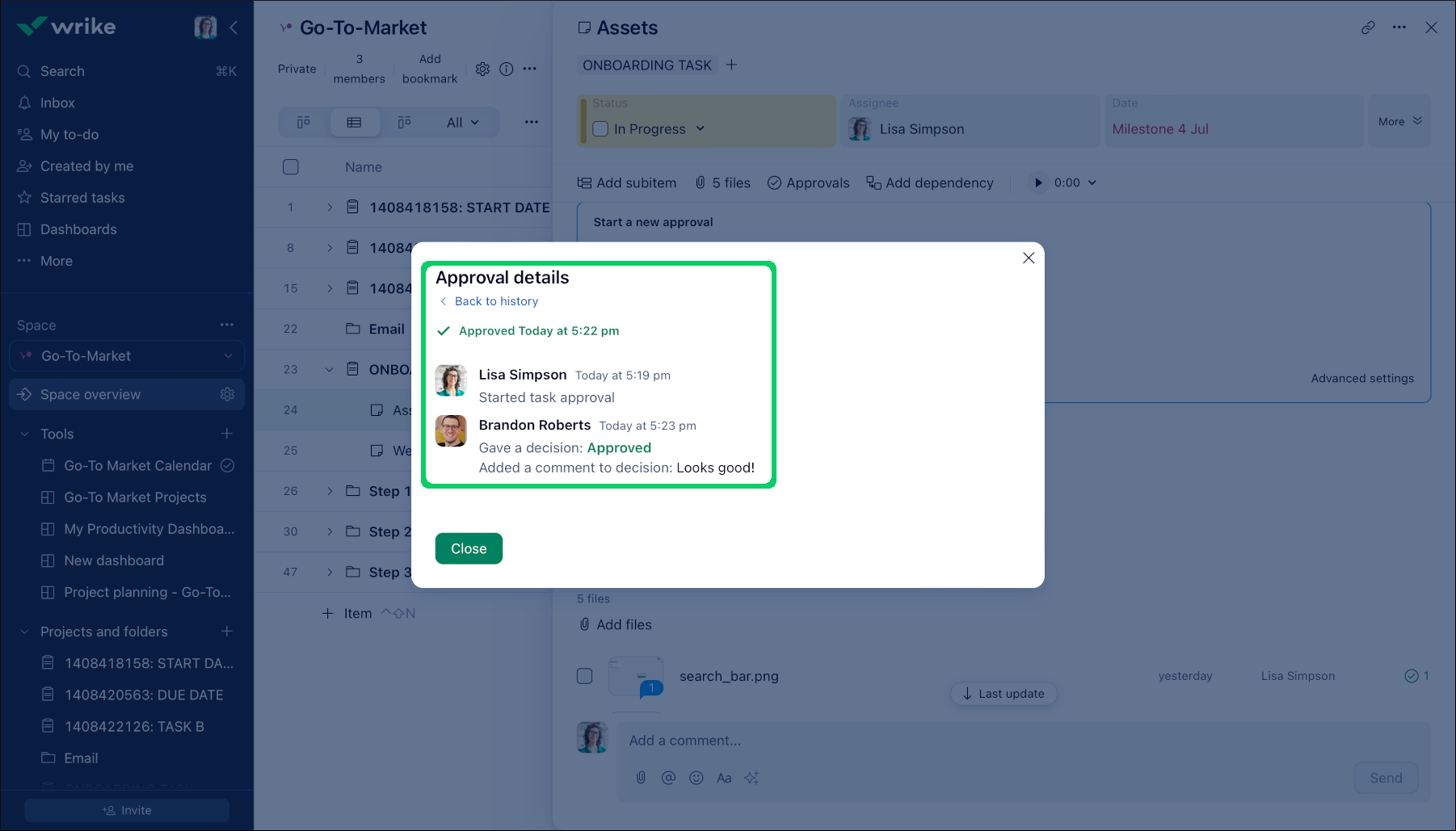Open the All filter dropdown
The width and height of the screenshot is (1456, 831).
[x=463, y=123]
